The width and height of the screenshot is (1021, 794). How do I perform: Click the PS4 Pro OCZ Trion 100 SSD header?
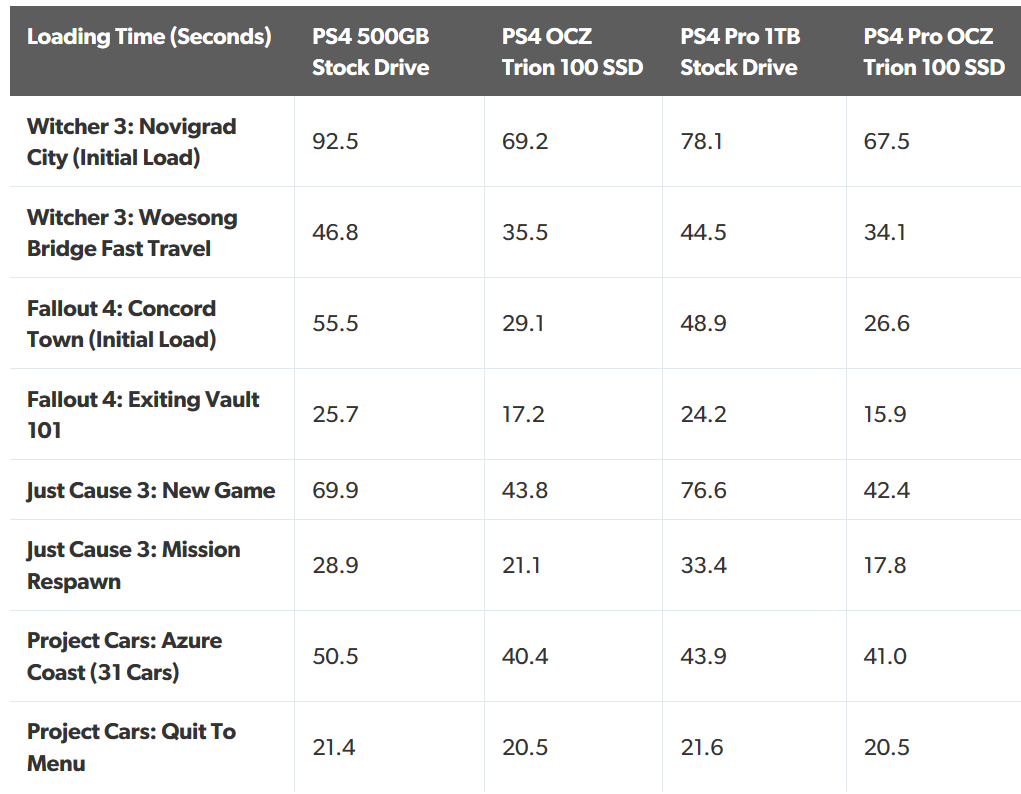[934, 52]
